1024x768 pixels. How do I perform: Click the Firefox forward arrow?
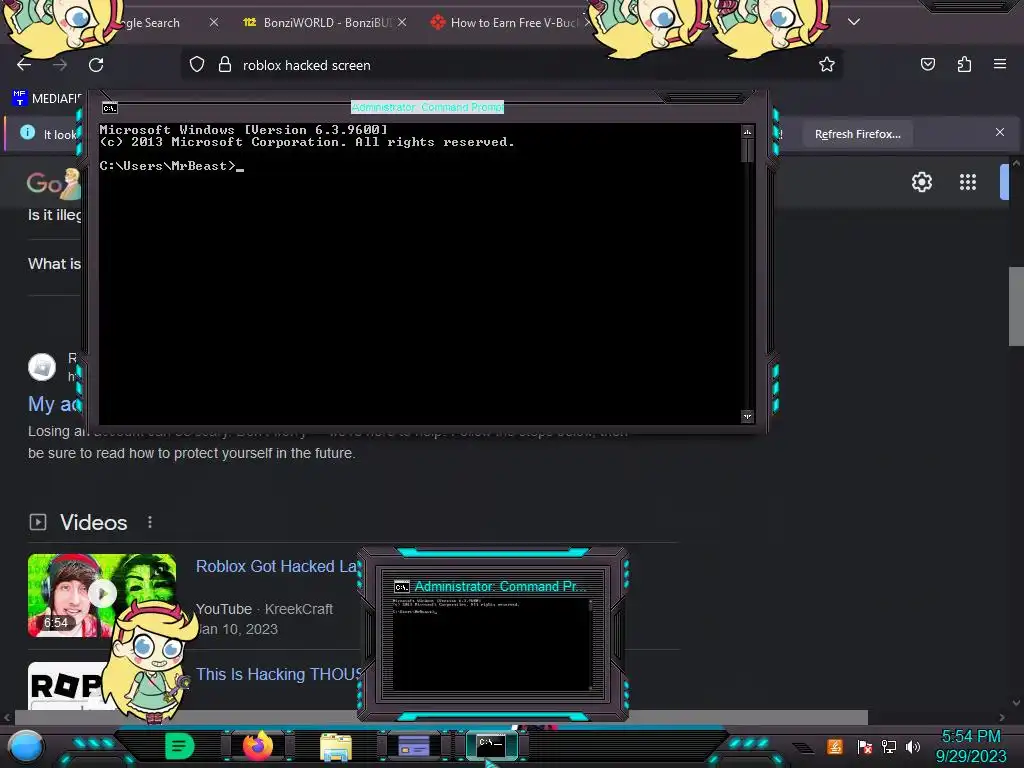(60, 65)
